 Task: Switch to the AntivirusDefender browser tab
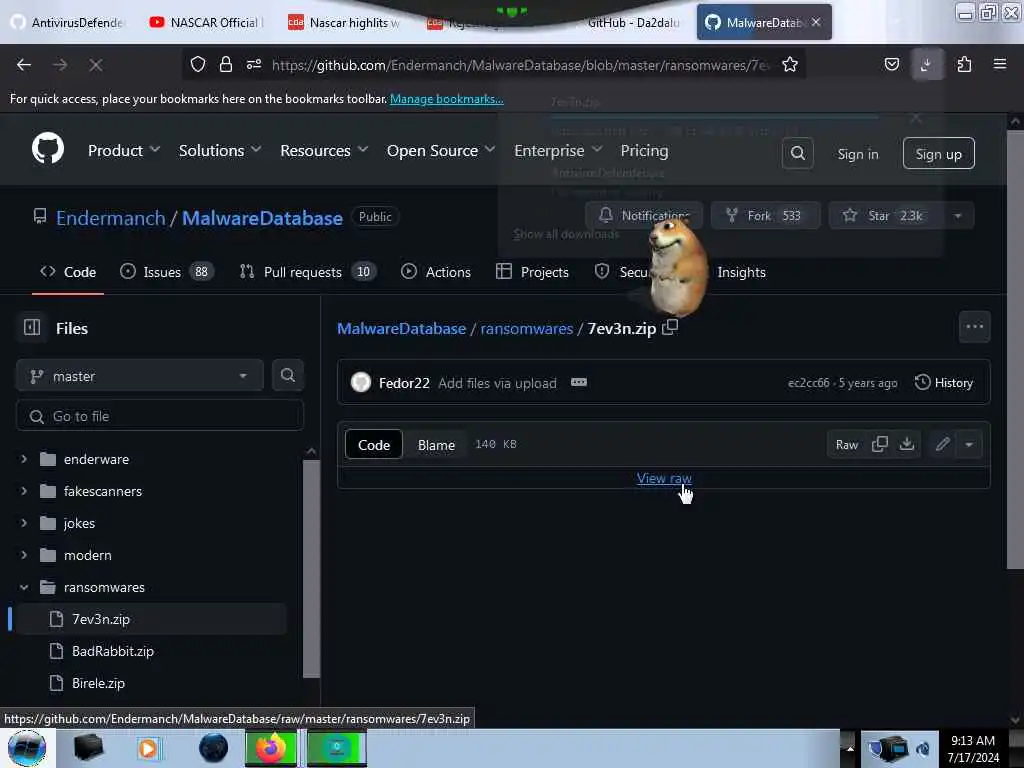(69, 22)
